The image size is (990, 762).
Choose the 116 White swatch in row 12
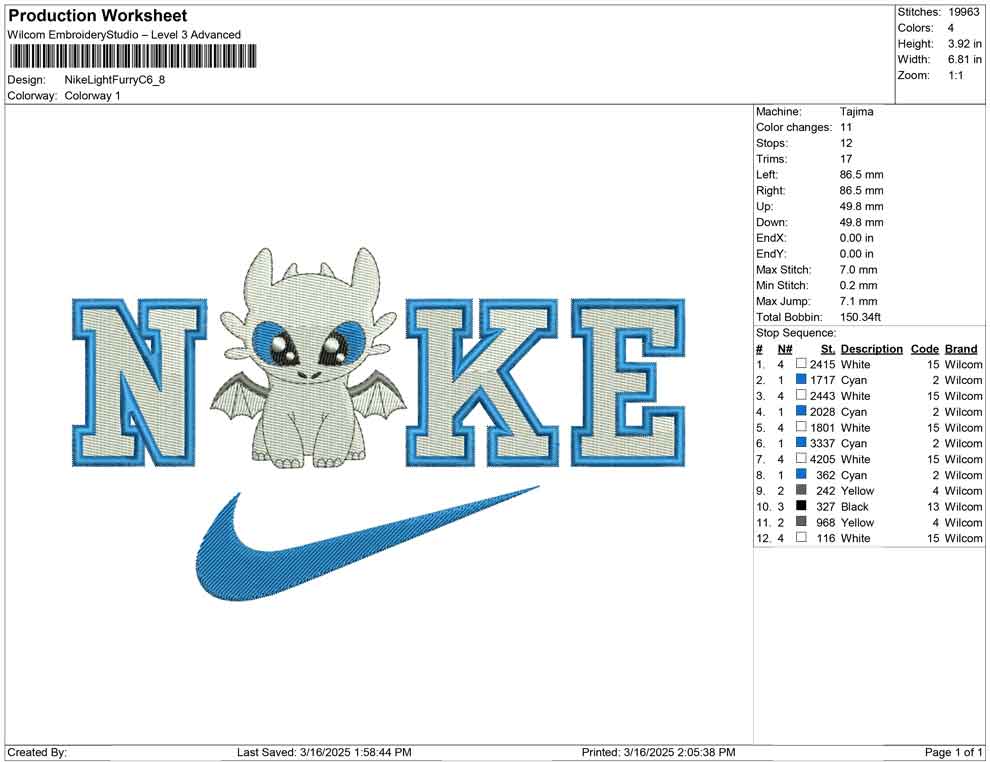pyautogui.click(x=801, y=537)
